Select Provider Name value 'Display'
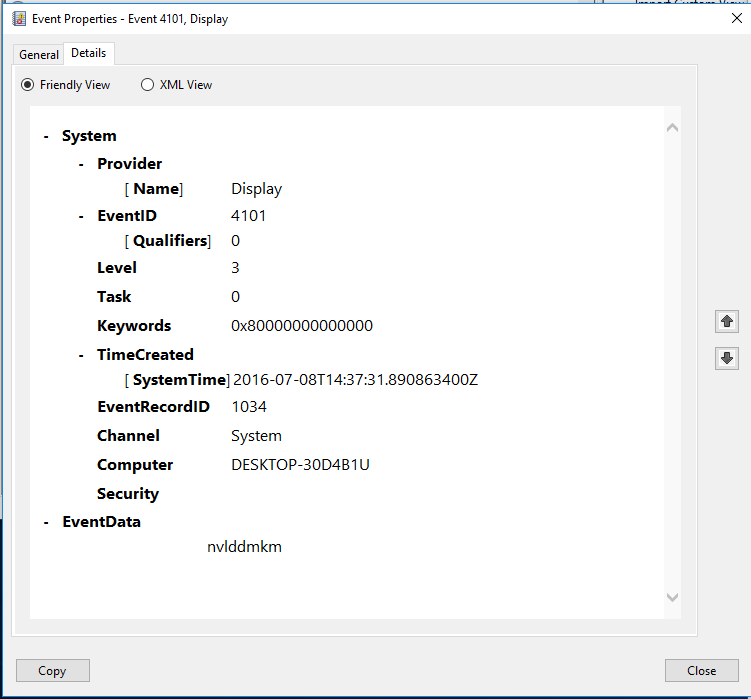 tap(256, 189)
